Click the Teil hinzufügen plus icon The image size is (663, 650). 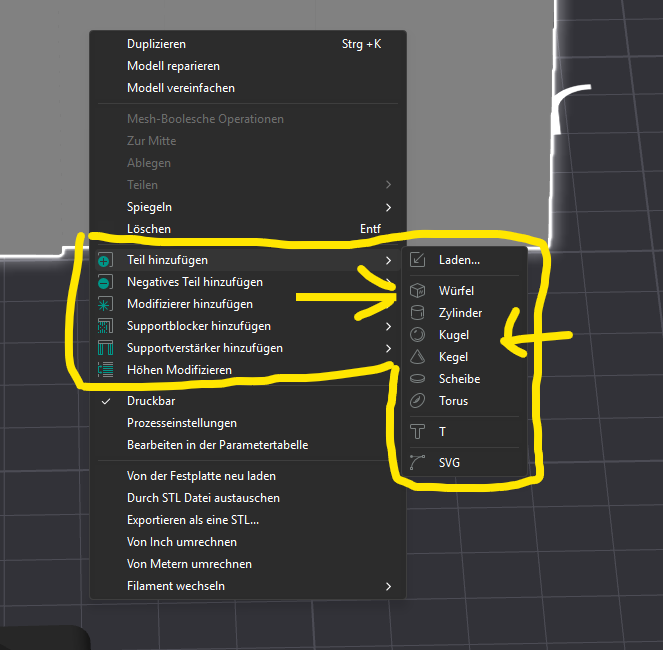pos(105,260)
